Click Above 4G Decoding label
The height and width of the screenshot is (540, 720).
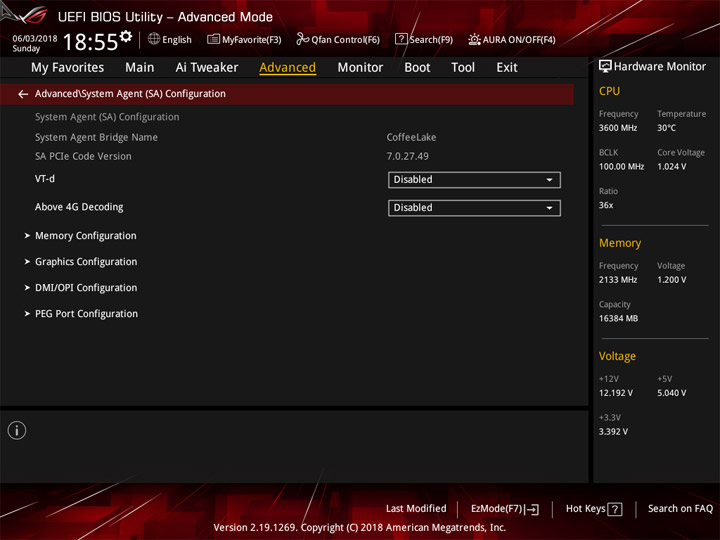(x=79, y=207)
